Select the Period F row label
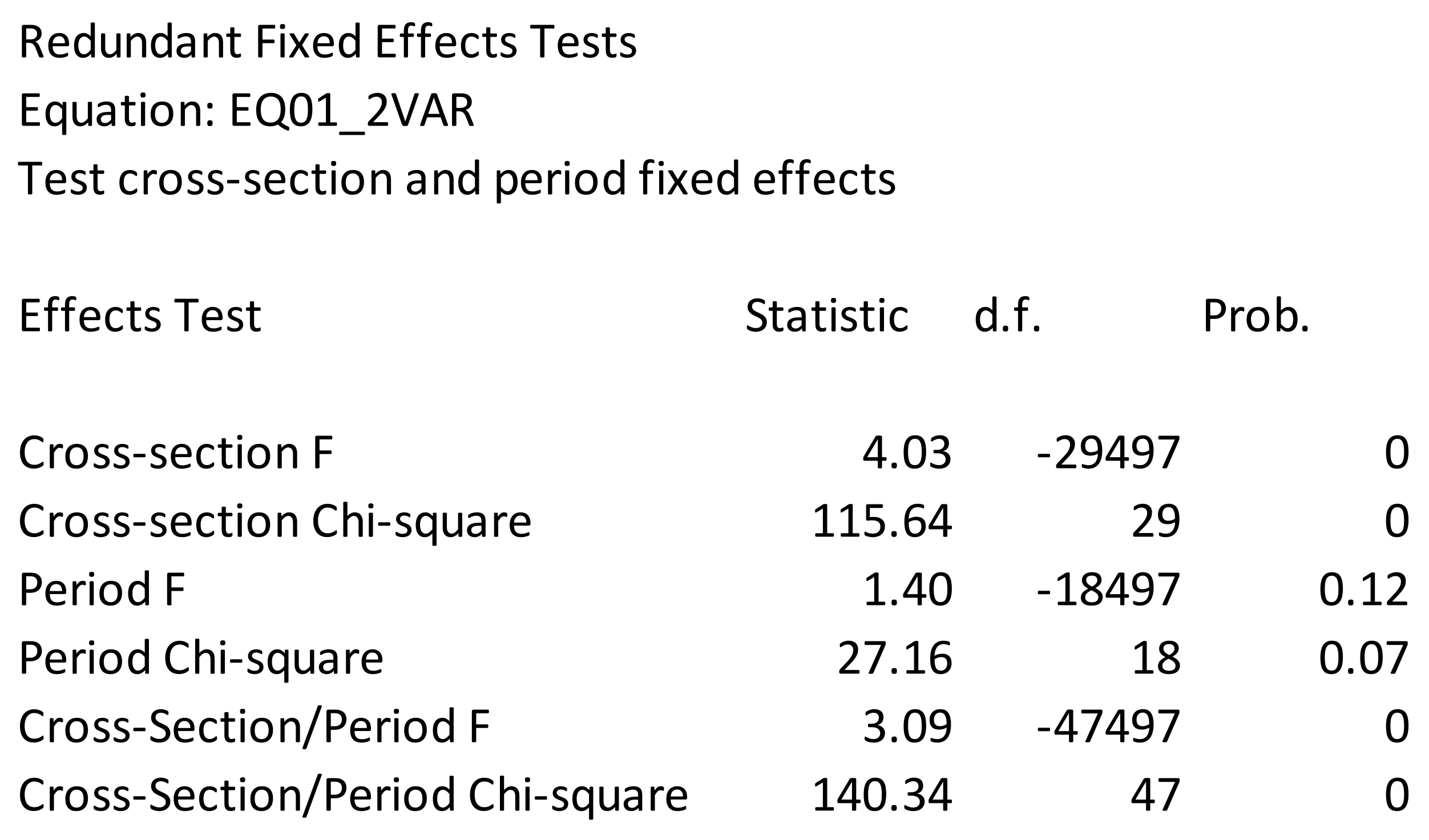Image resolution: width=1429 pixels, height=840 pixels. click(102, 589)
